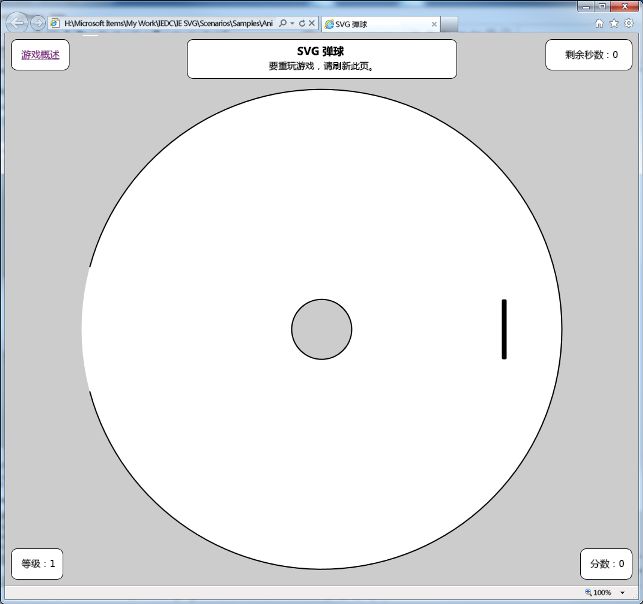Click the refresh icon in the address bar
Image resolution: width=643 pixels, height=604 pixels.
[x=302, y=23]
